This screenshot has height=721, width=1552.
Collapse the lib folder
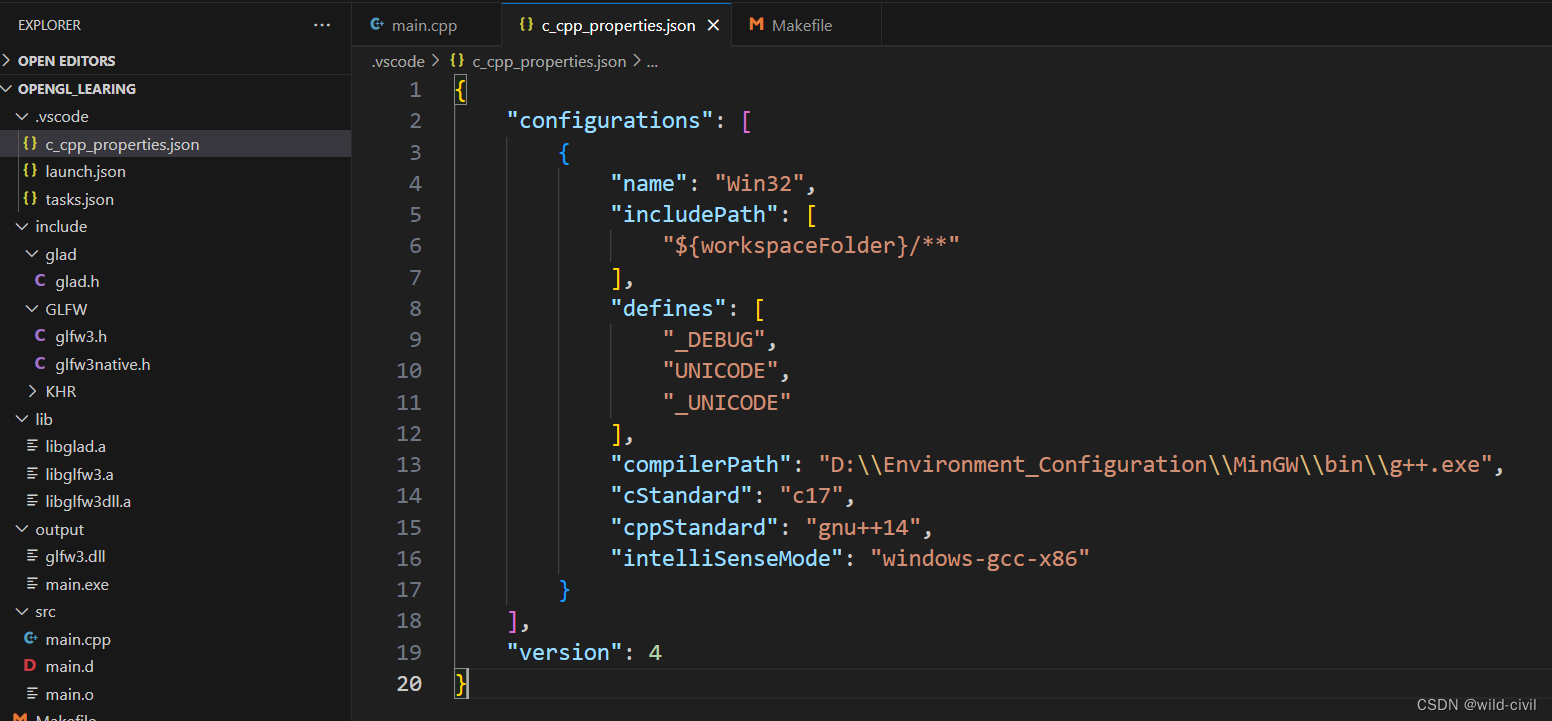point(22,419)
